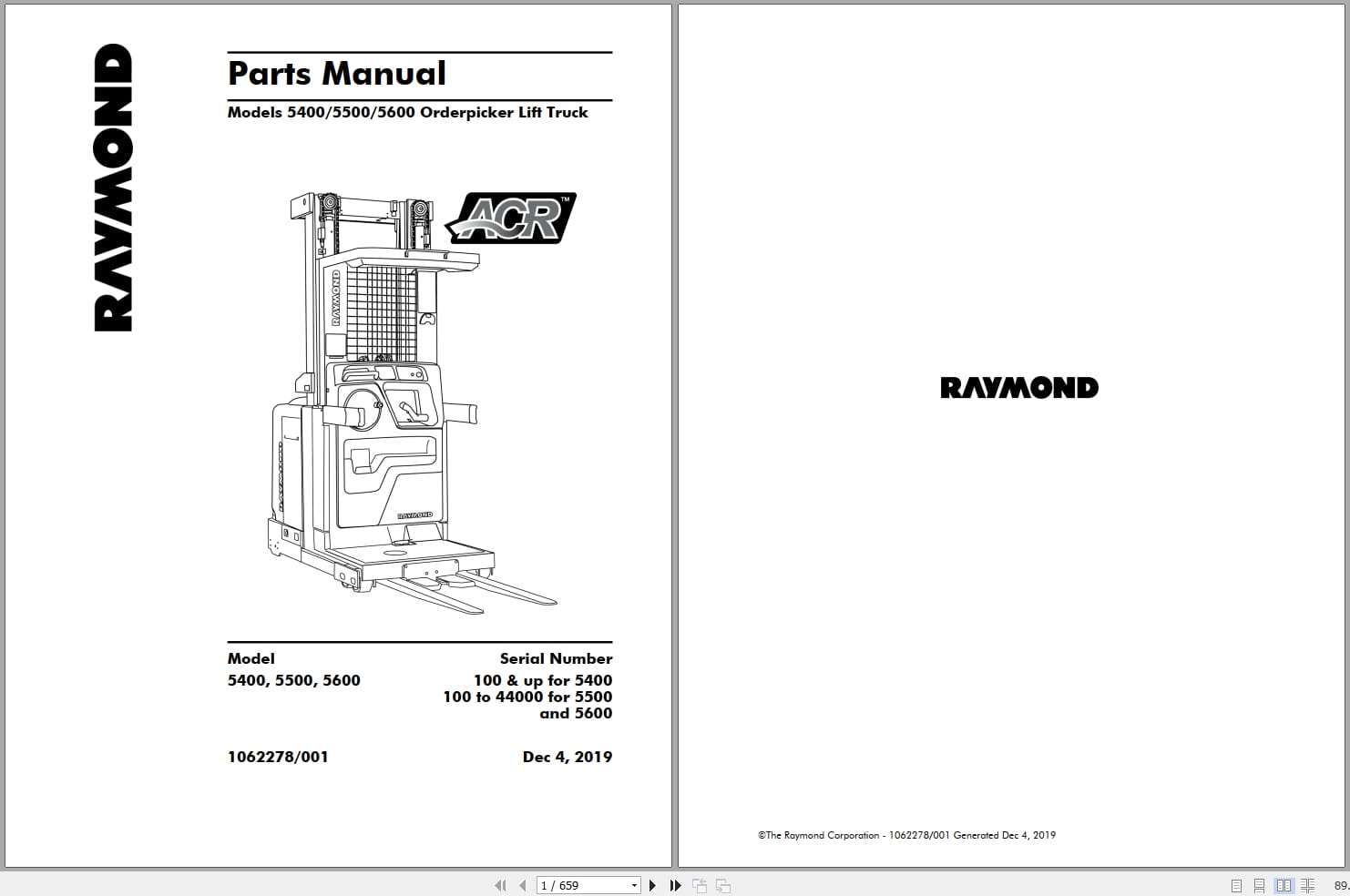Screen dimensions: 1350x896
Task: Jump to the last page
Action: (675, 885)
